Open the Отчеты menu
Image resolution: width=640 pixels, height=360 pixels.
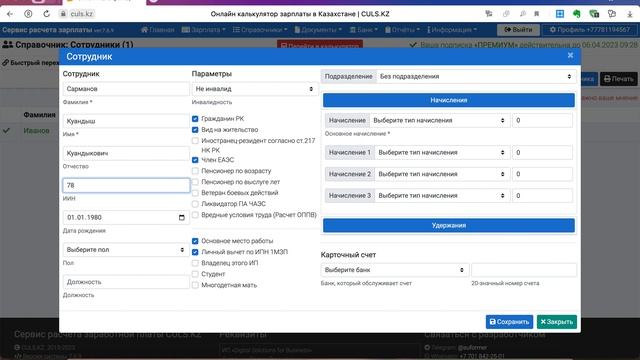click(402, 30)
